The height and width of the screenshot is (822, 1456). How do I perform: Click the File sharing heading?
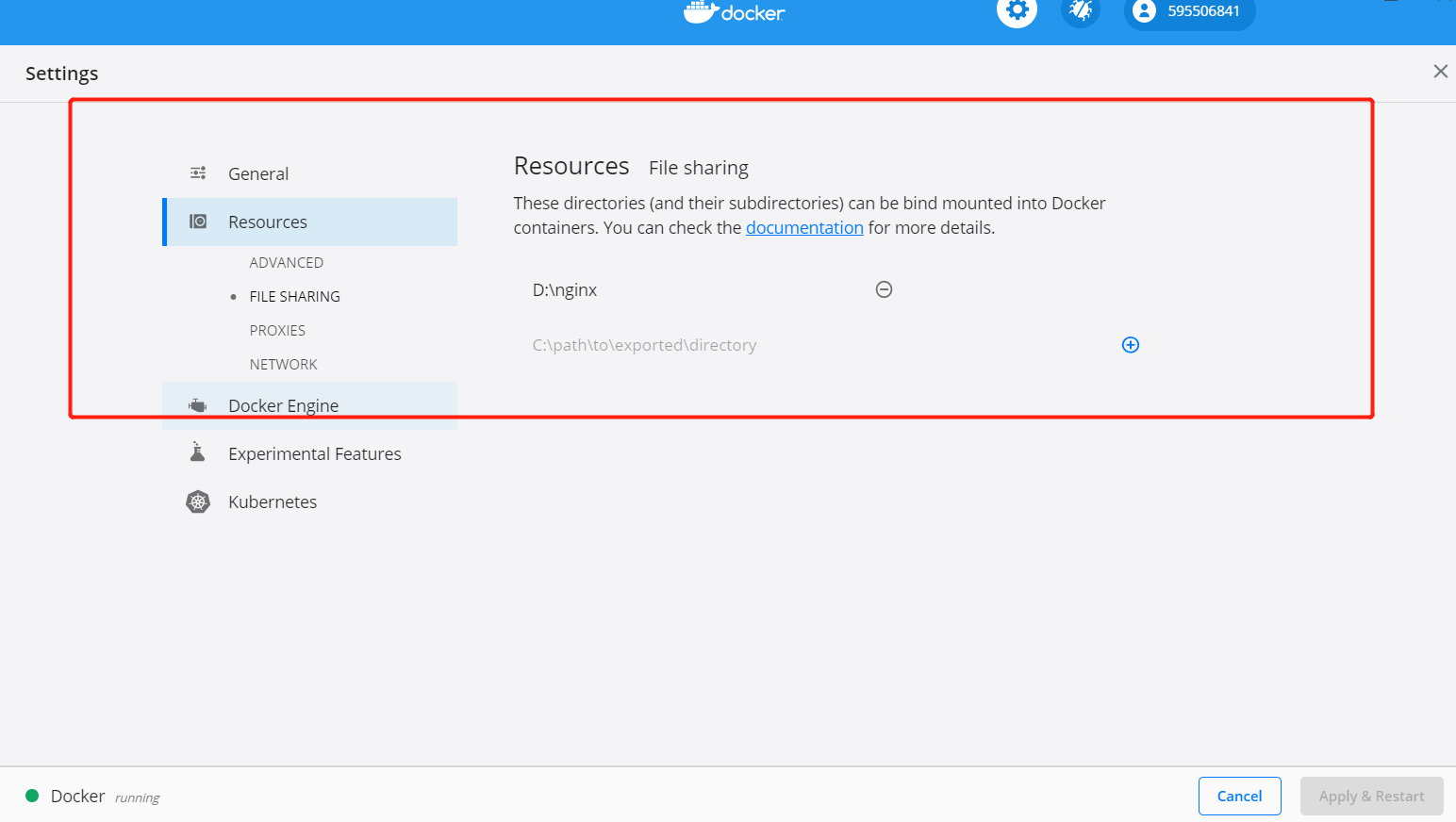click(699, 168)
